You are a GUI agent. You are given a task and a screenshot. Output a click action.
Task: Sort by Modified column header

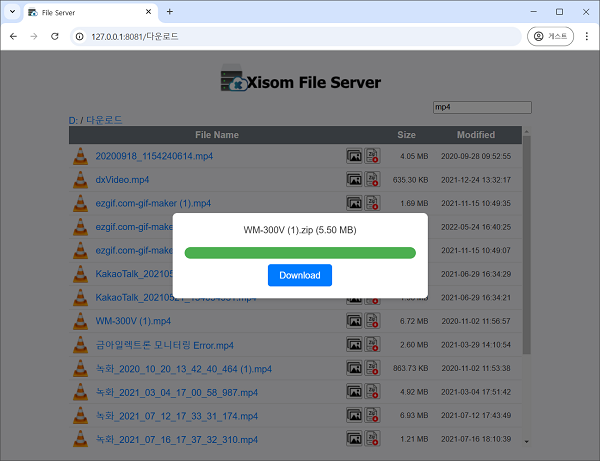click(476, 135)
